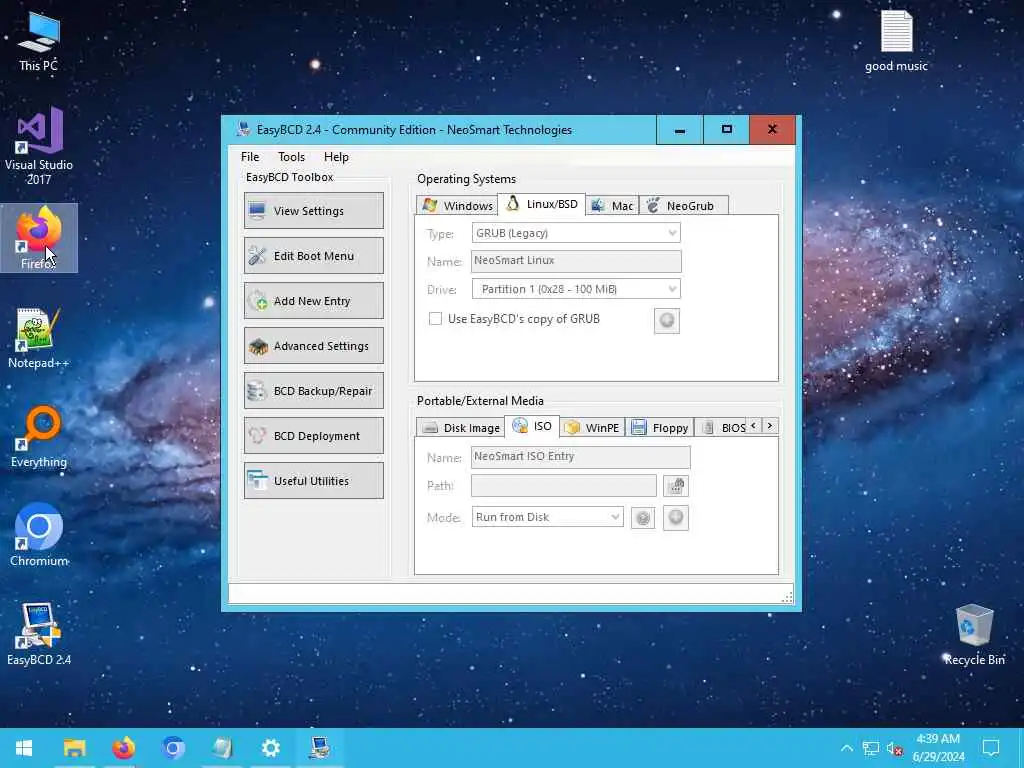The width and height of the screenshot is (1024, 768).
Task: Switch to the Floppy tab
Action: click(660, 428)
